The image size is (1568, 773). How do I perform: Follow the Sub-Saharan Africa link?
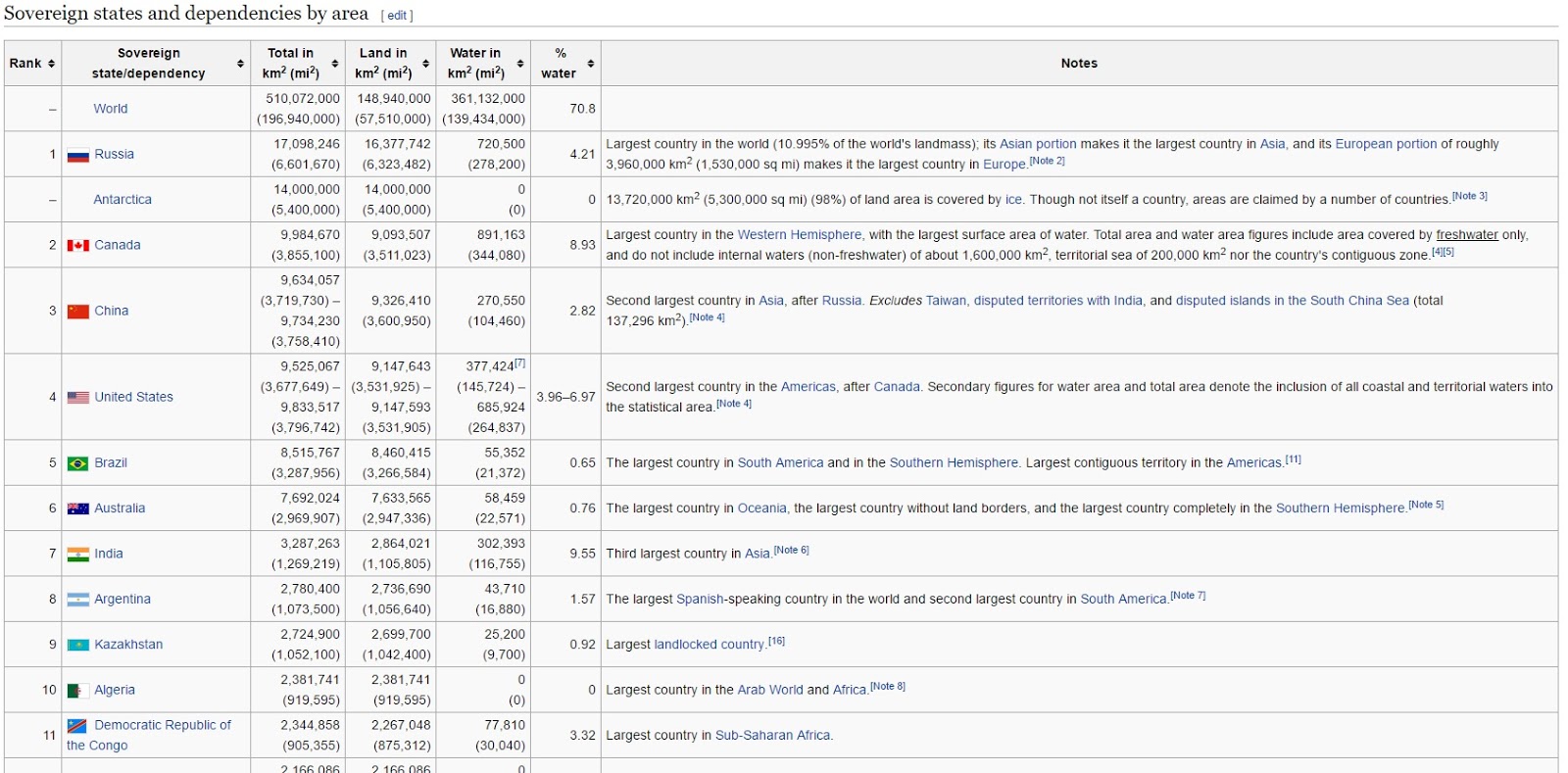pyautogui.click(x=773, y=735)
